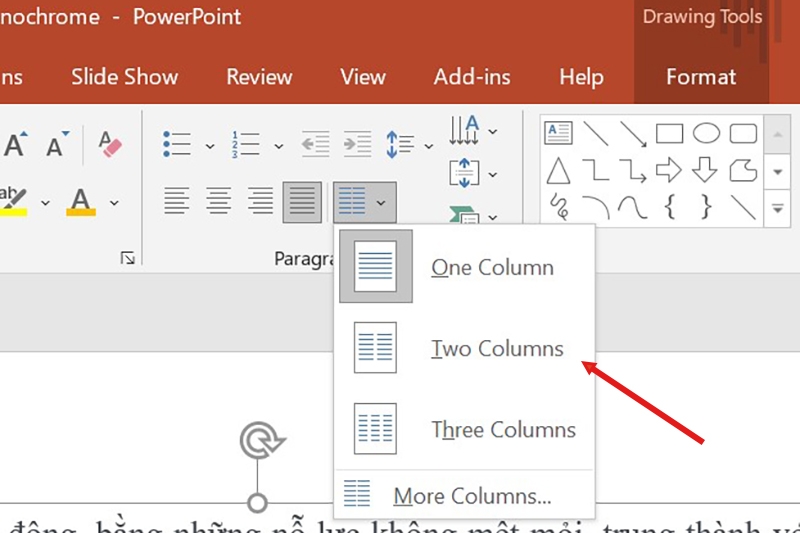This screenshot has height=533, width=800.
Task: Apply the yellow text highlight color
Action: [x=13, y=202]
